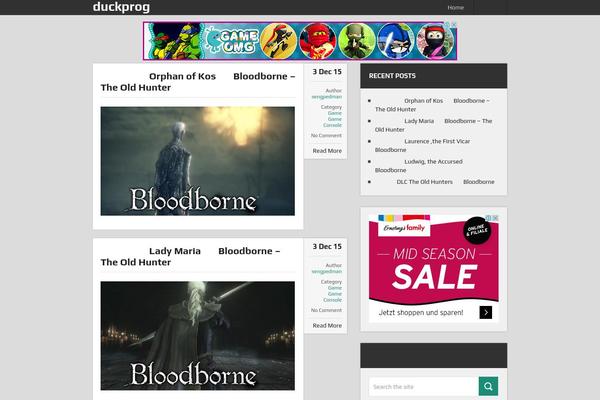Click the 3 Dec 15 date on Orphan of Kos post
This screenshot has width=600, height=400.
[327, 72]
